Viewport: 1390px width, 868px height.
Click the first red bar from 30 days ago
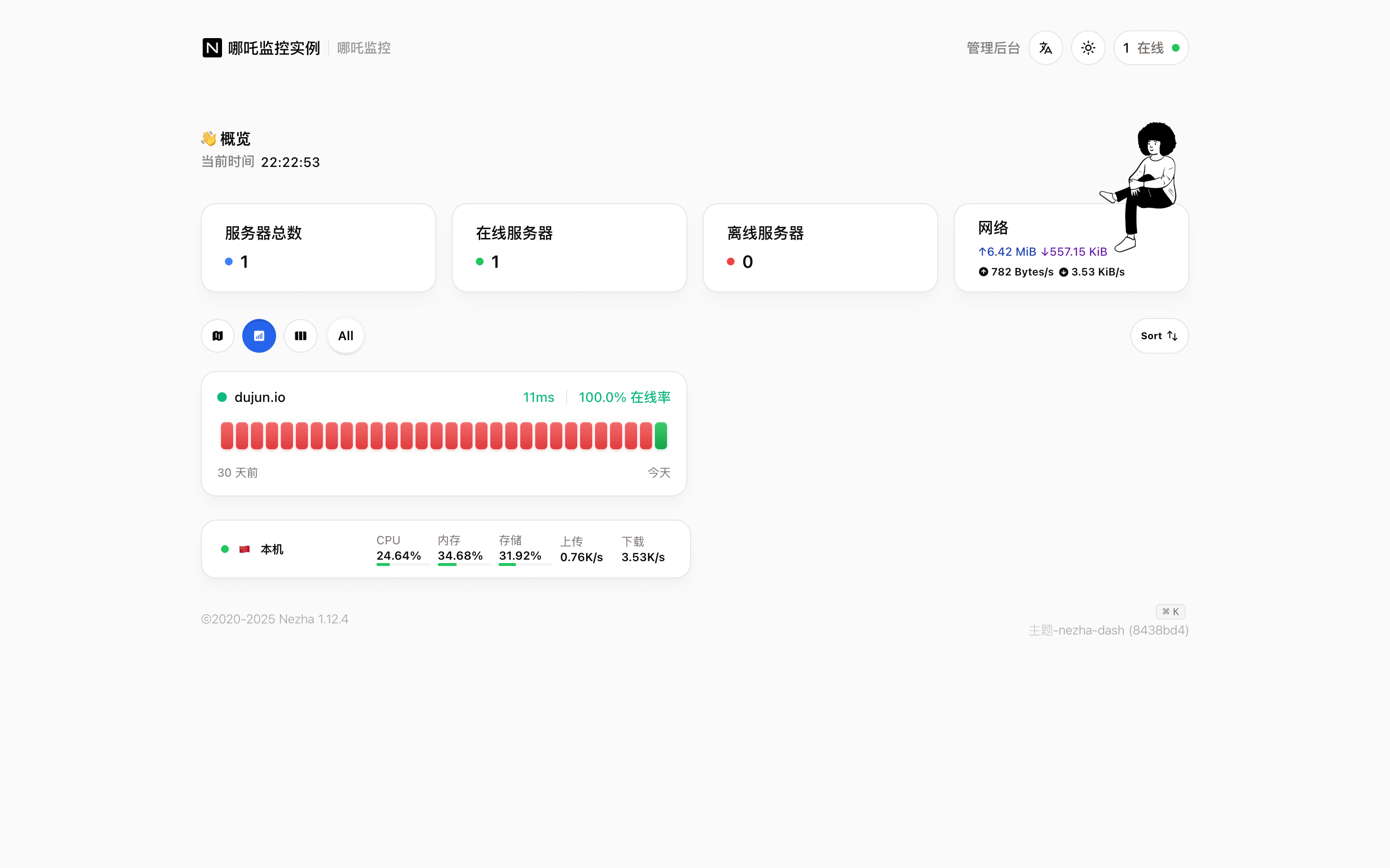coord(227,436)
